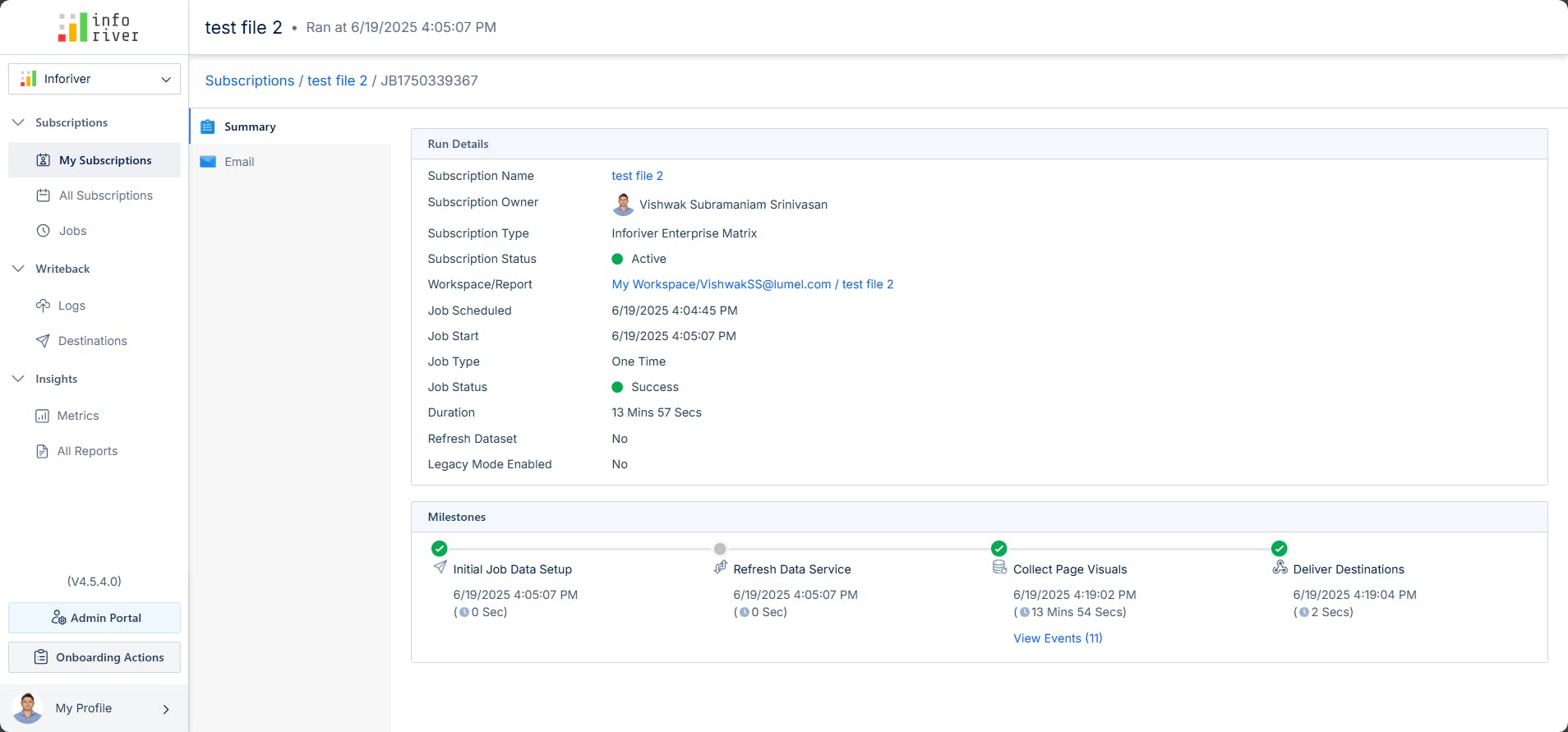Viewport: 1568px width, 732px height.
Task: Click Collect Page Visuals green checkmark
Action: click(999, 549)
